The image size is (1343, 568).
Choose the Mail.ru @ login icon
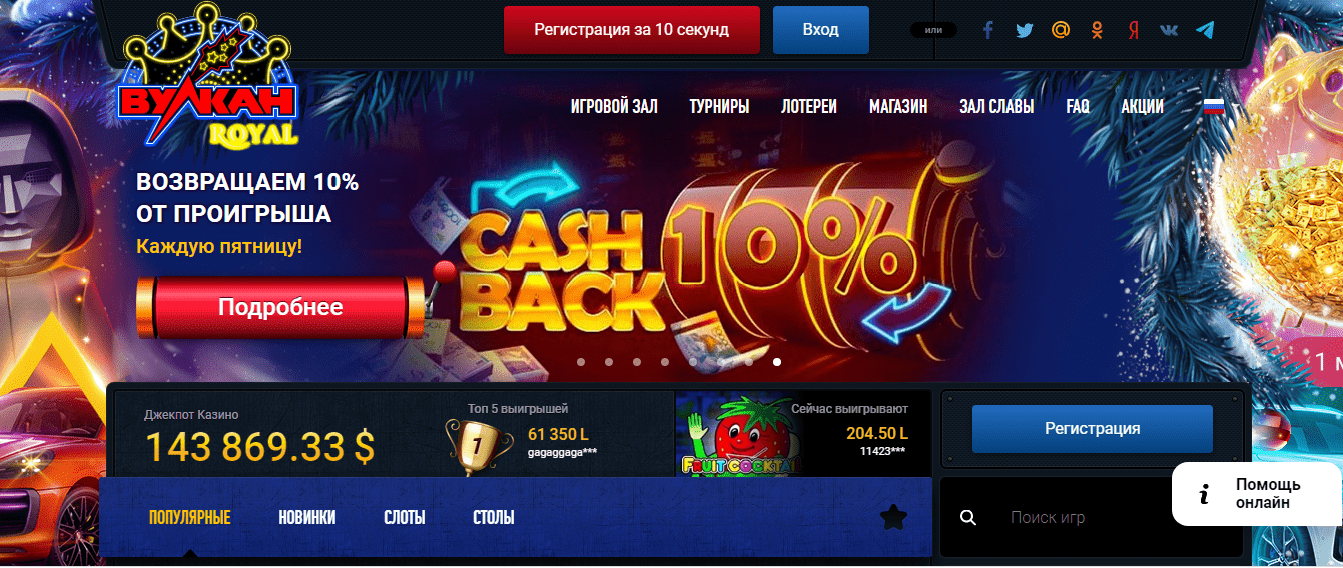[1061, 30]
